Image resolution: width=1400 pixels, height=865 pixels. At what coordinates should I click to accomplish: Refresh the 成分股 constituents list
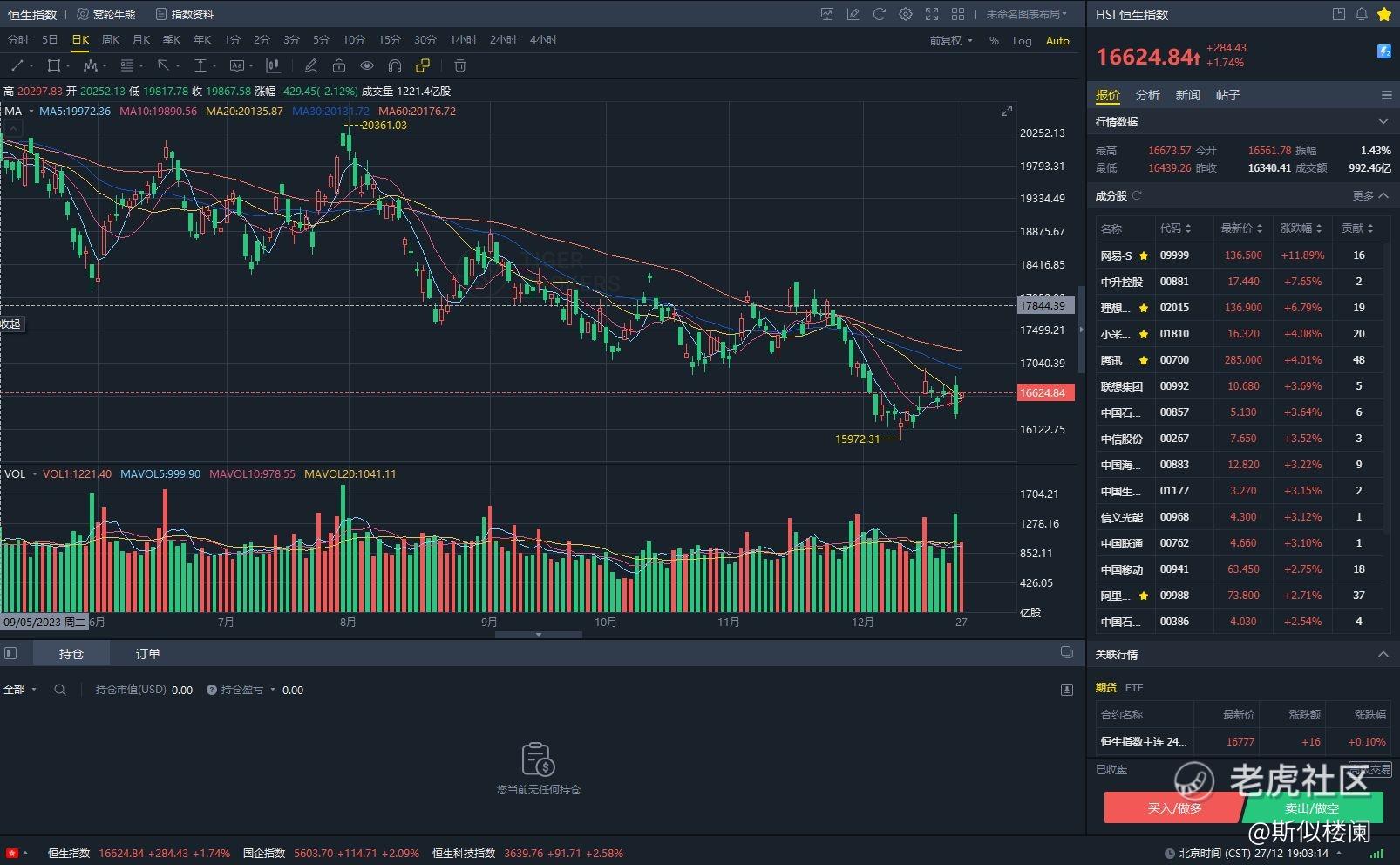click(1137, 195)
